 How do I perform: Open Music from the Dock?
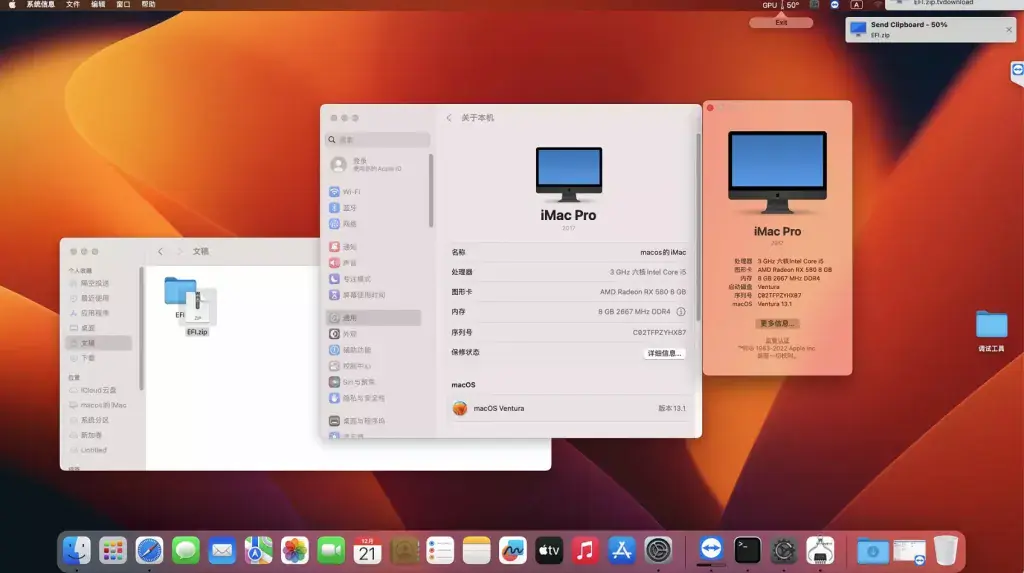pyautogui.click(x=586, y=550)
